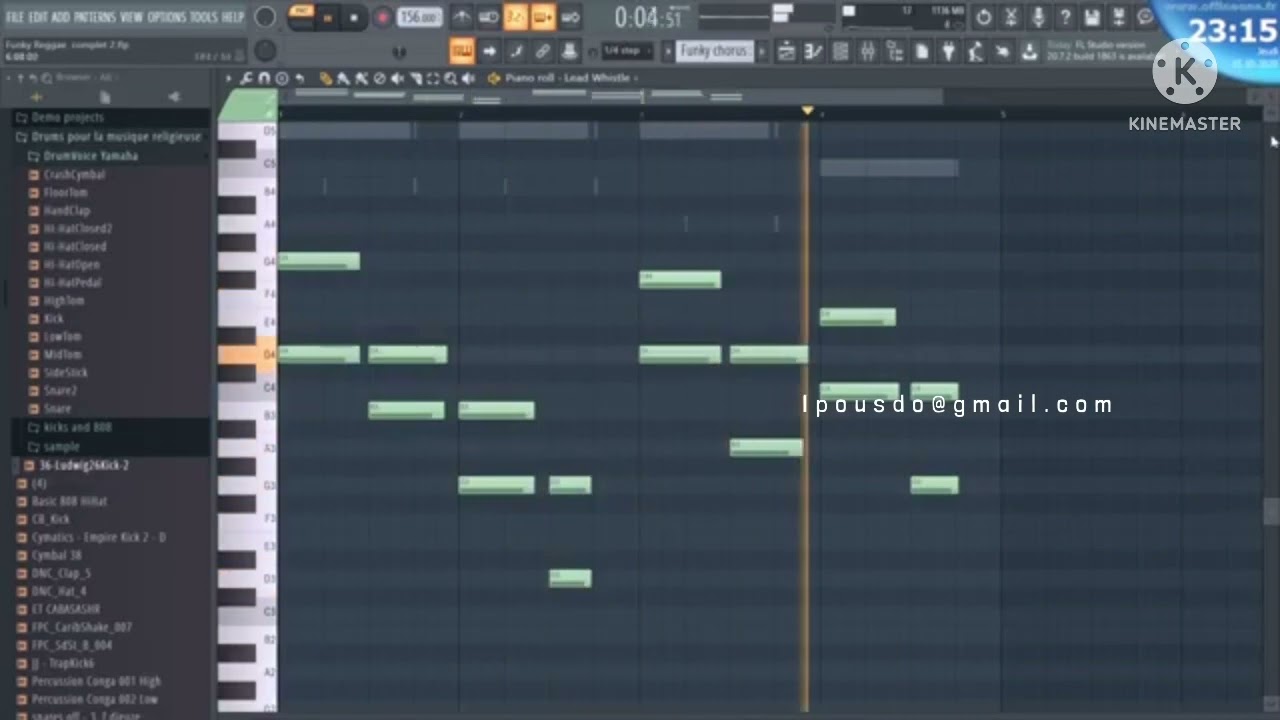Click the highlighted D4 piano key
This screenshot has width=1280, height=720.
pyautogui.click(x=247, y=355)
